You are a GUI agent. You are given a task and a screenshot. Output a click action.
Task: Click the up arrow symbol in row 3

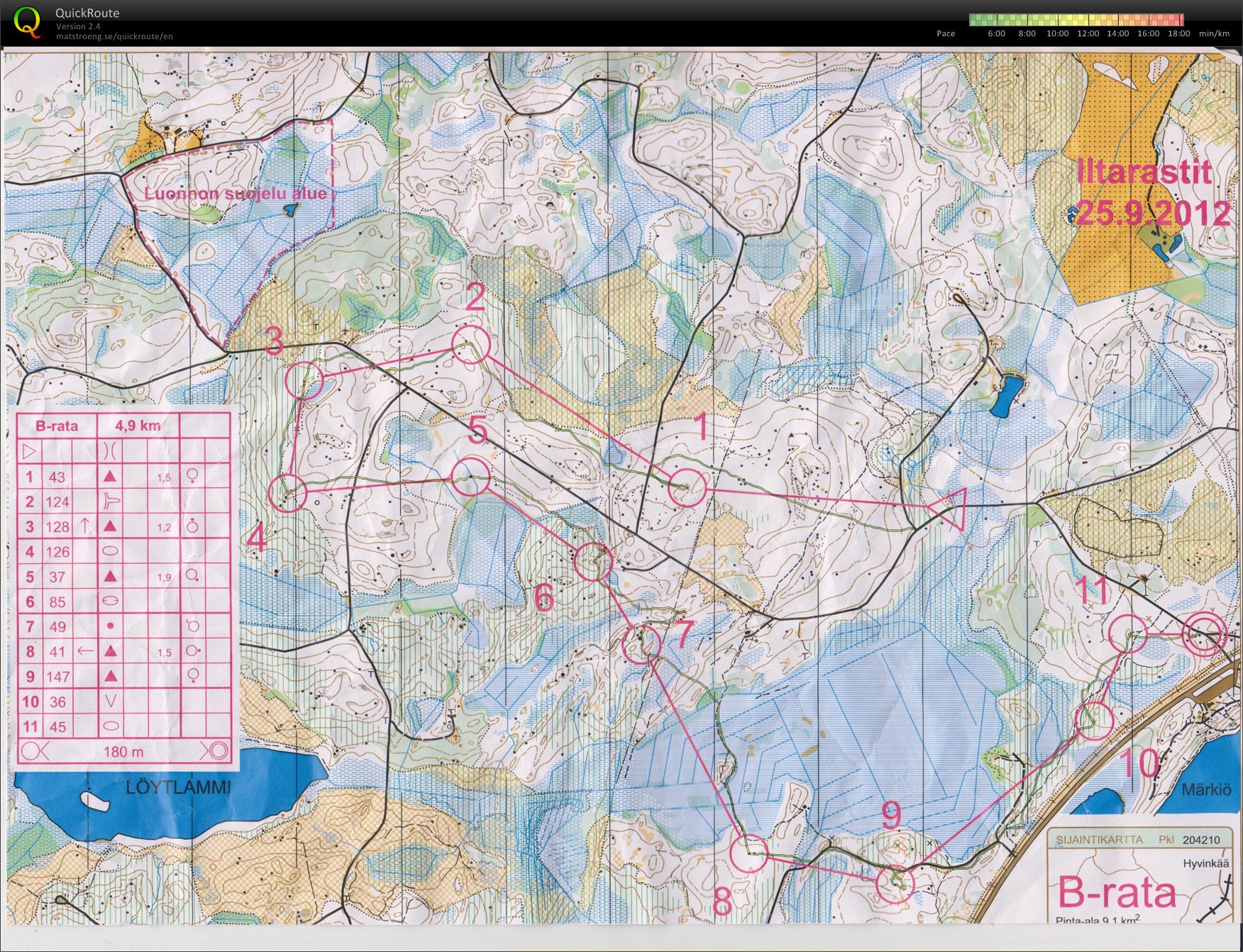tap(84, 526)
